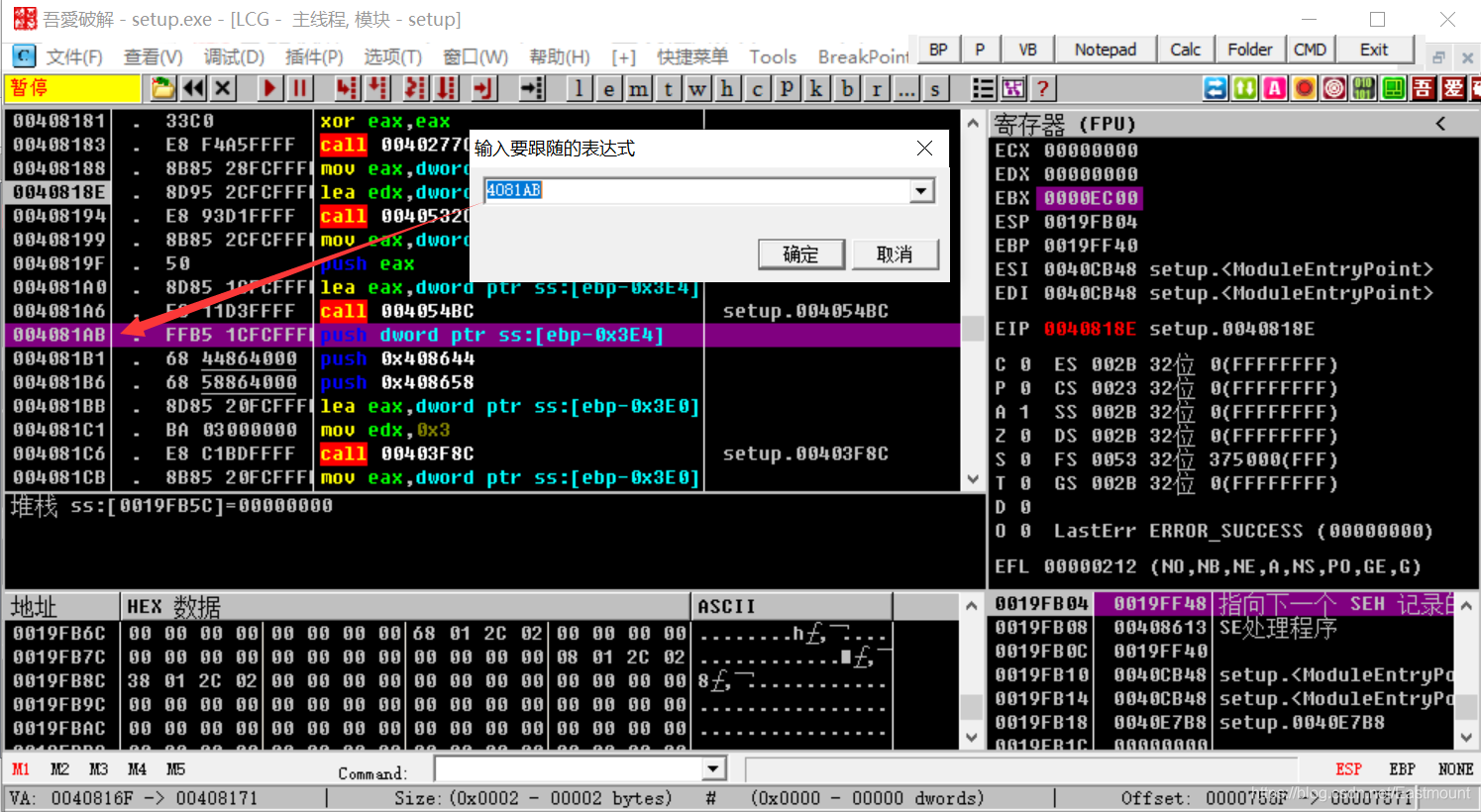
Task: Click the trace into toolbar icon
Action: (x=416, y=89)
